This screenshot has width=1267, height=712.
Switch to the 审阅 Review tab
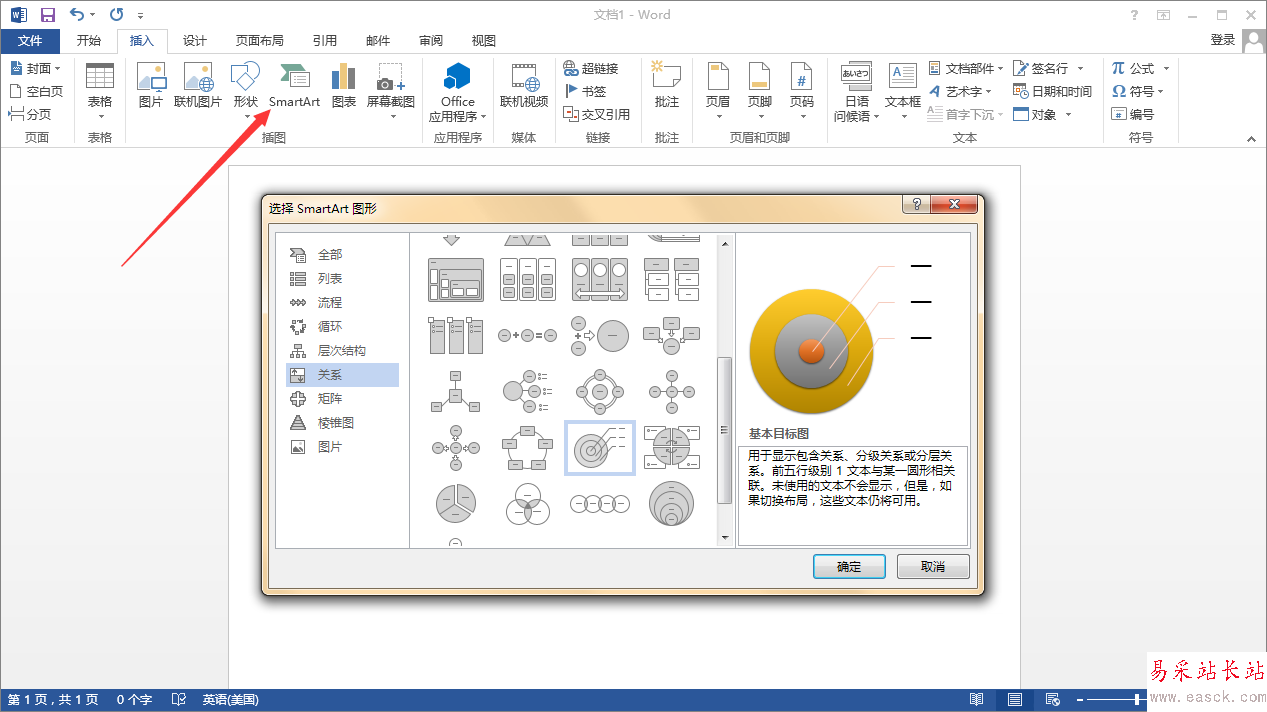tap(431, 41)
